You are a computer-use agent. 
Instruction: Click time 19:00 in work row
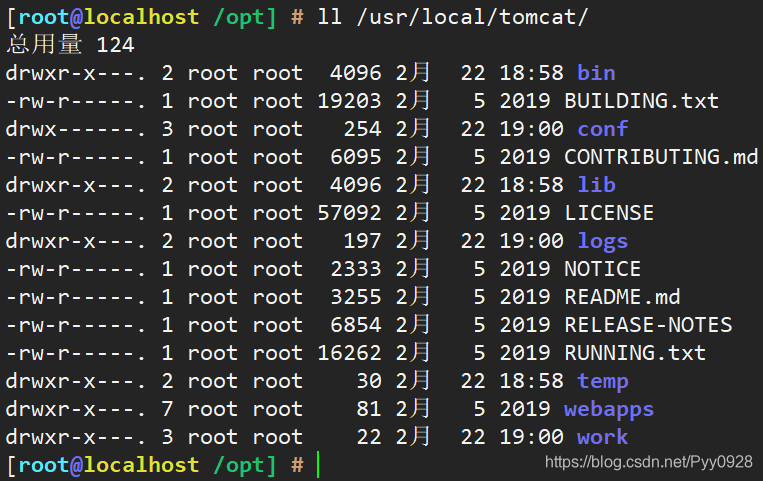(531, 437)
